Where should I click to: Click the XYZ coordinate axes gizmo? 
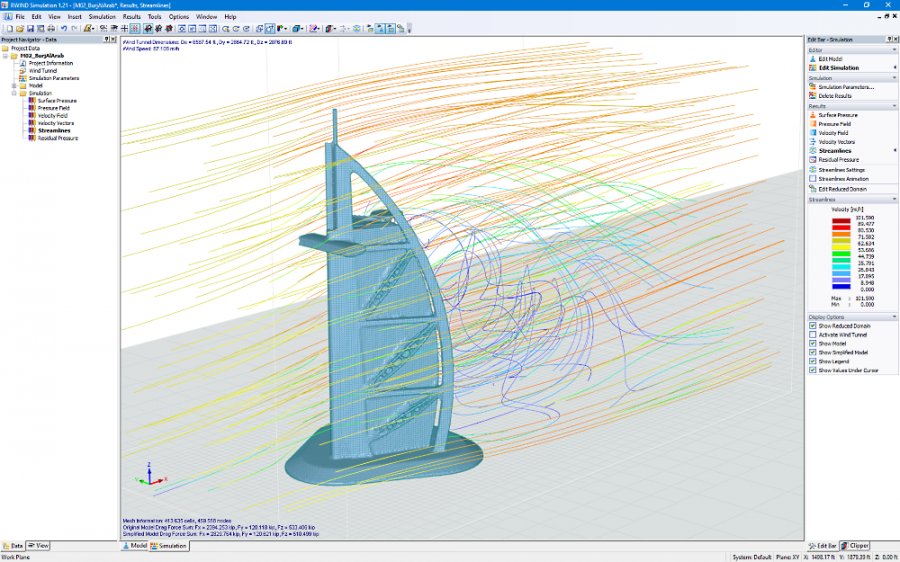pos(150,474)
